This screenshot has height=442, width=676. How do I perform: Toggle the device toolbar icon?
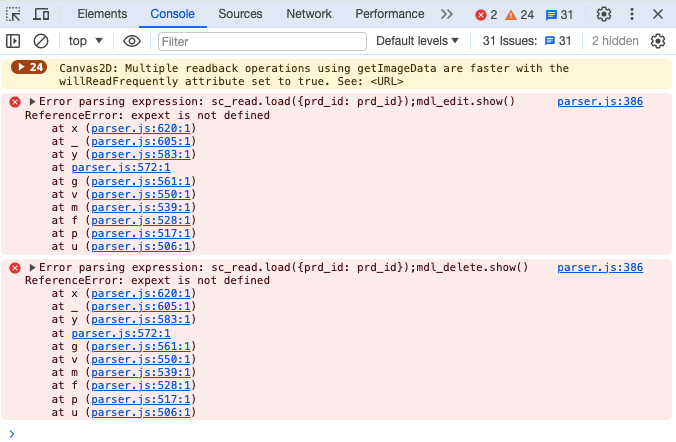tap(41, 14)
